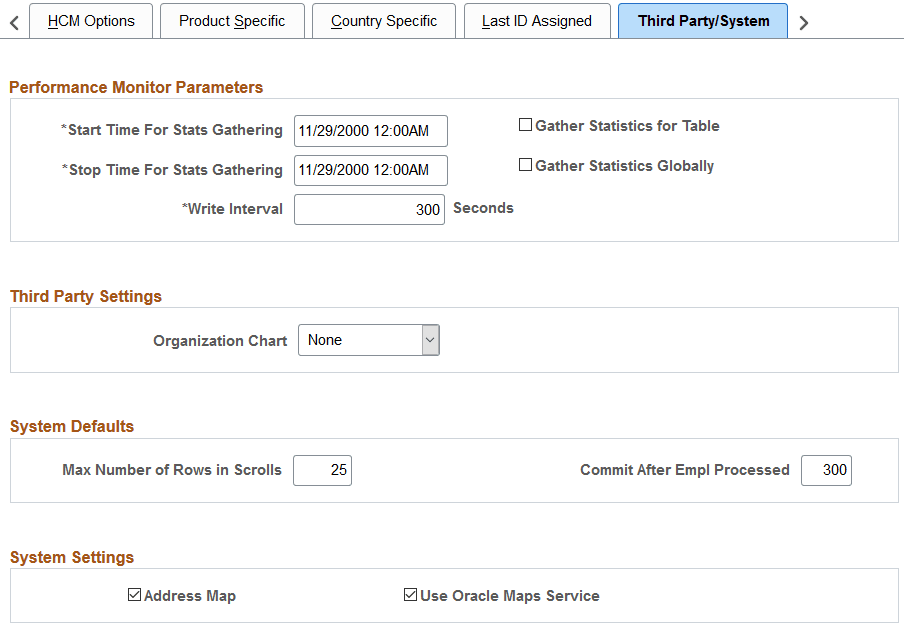Click the Commit After Empl Processed field

[x=826, y=470]
